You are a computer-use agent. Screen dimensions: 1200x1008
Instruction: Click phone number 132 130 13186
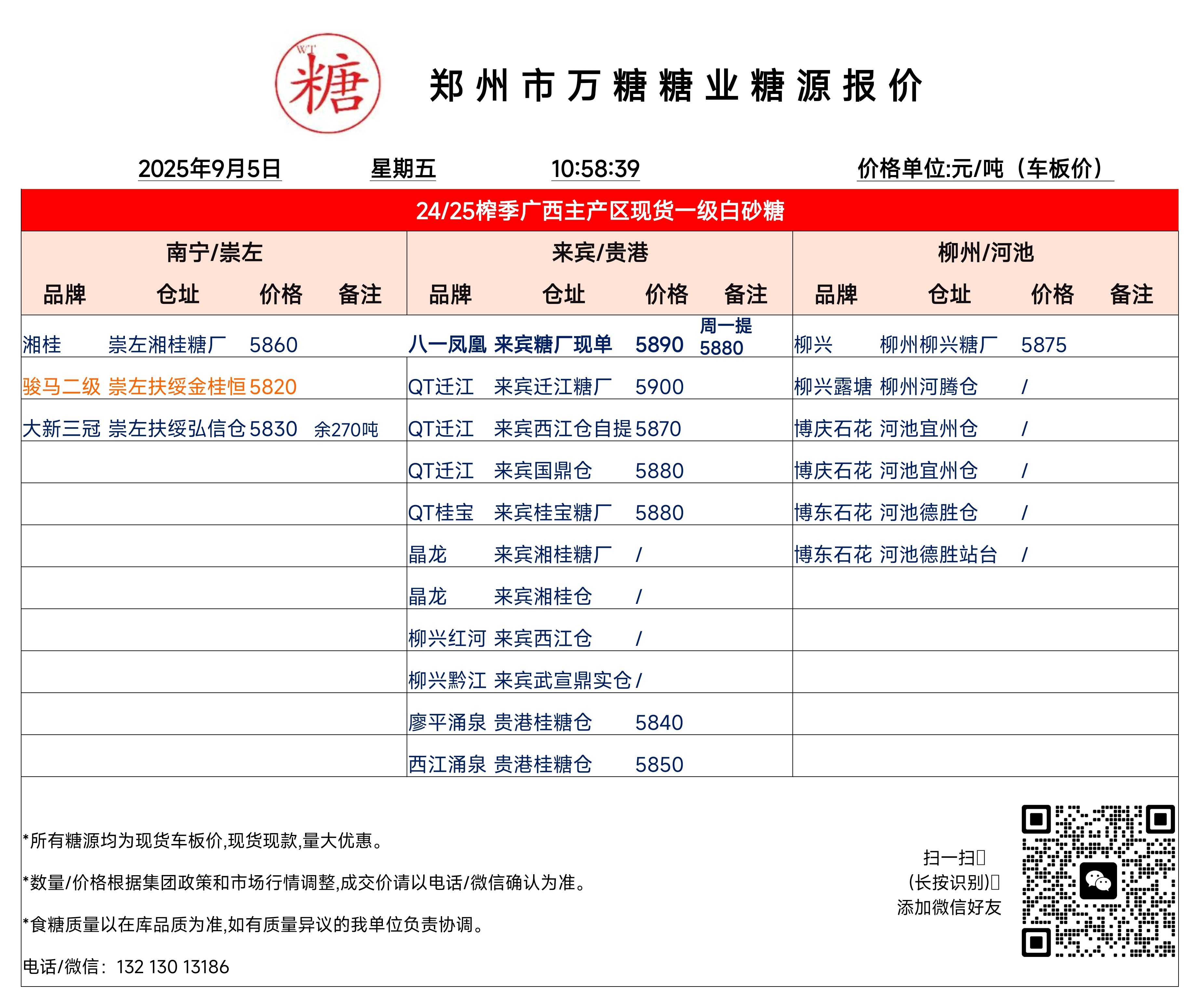(173, 966)
